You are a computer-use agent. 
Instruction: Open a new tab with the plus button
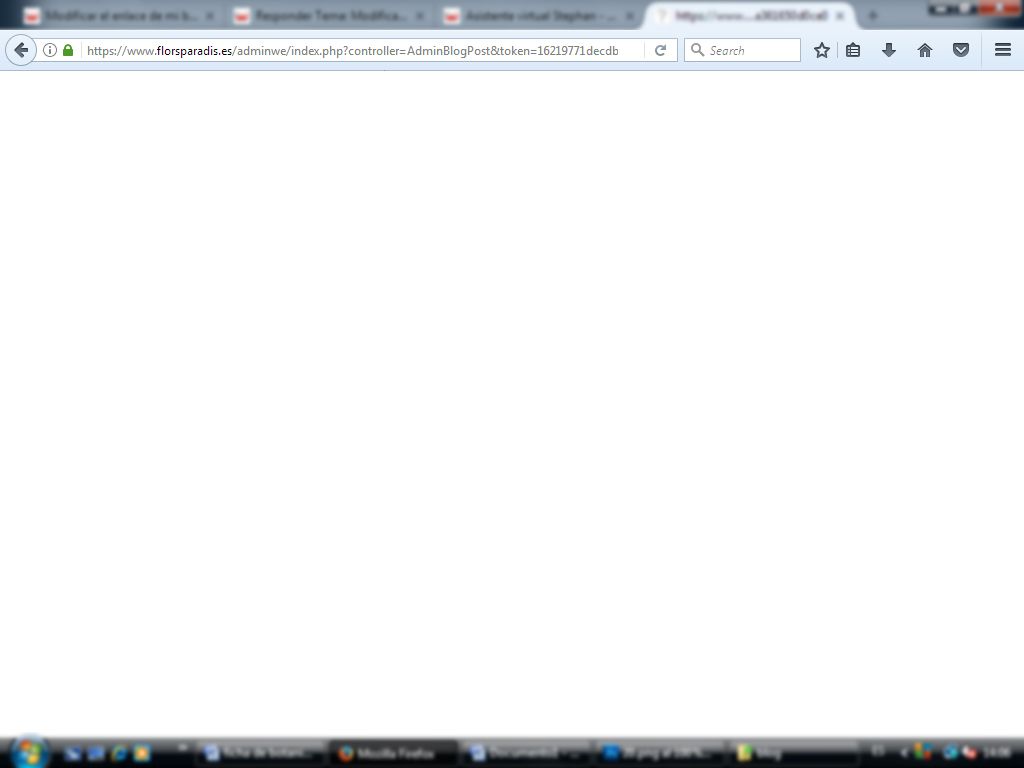pos(872,16)
